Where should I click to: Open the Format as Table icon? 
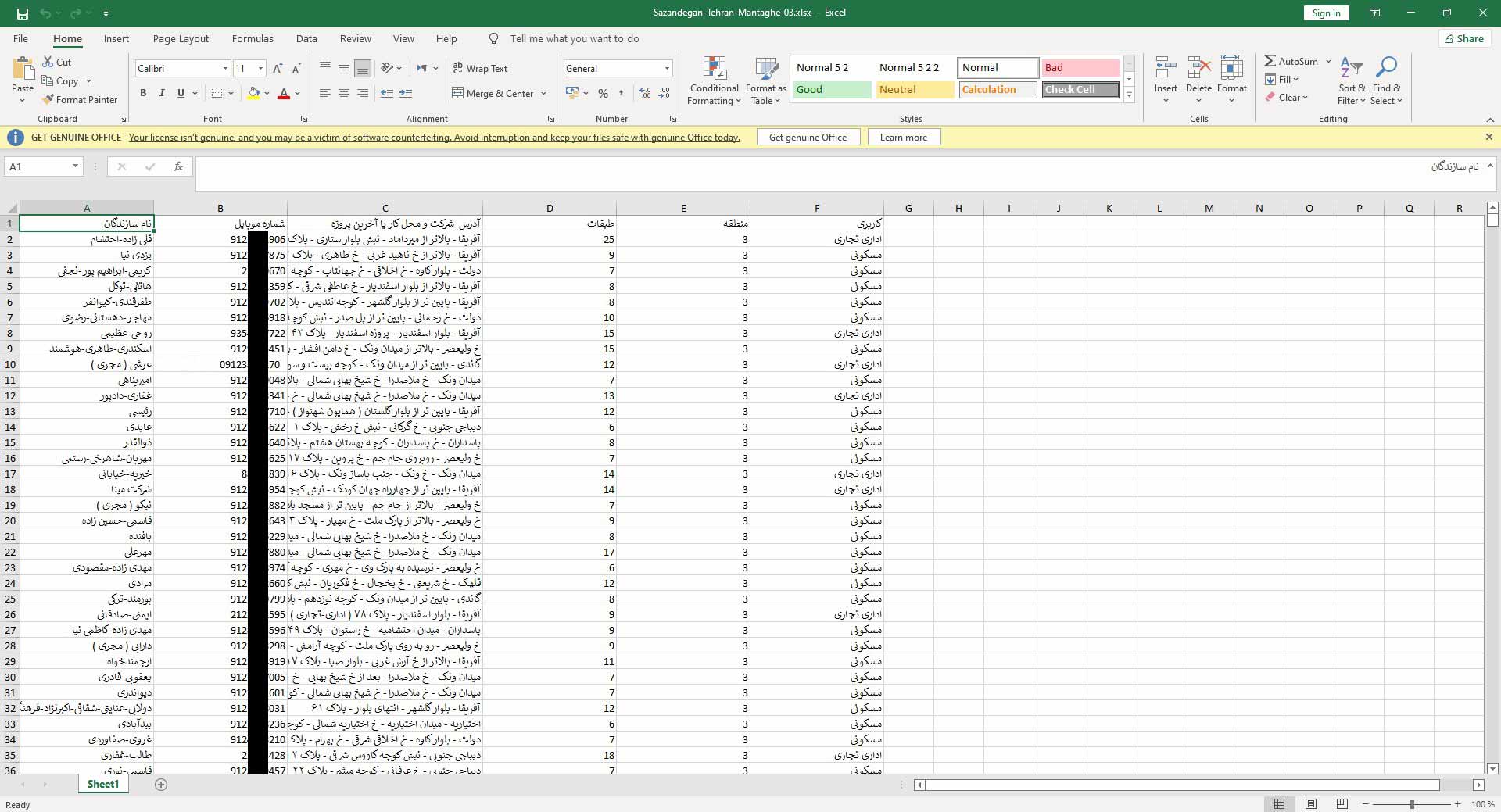765,69
